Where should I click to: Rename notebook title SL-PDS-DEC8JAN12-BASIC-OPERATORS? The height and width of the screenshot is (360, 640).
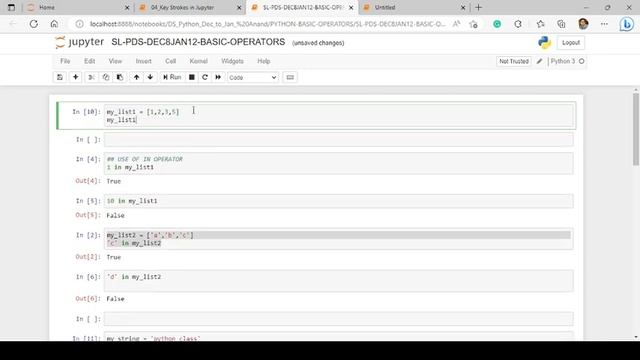pyautogui.click(x=198, y=42)
